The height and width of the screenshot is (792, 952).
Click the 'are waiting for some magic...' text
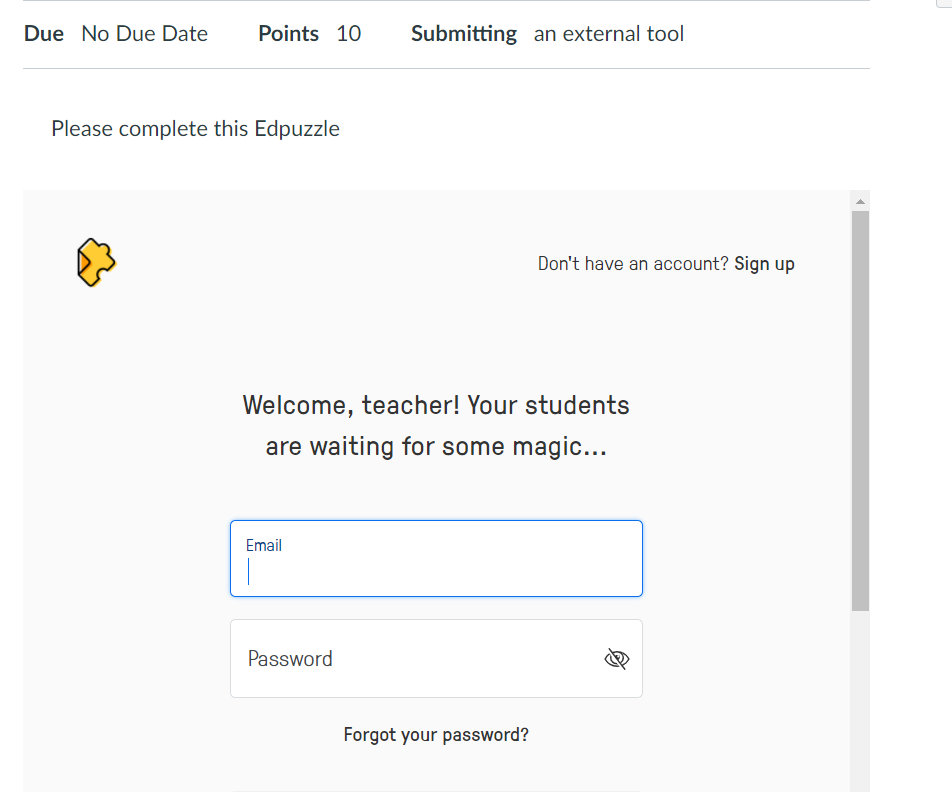(436, 446)
